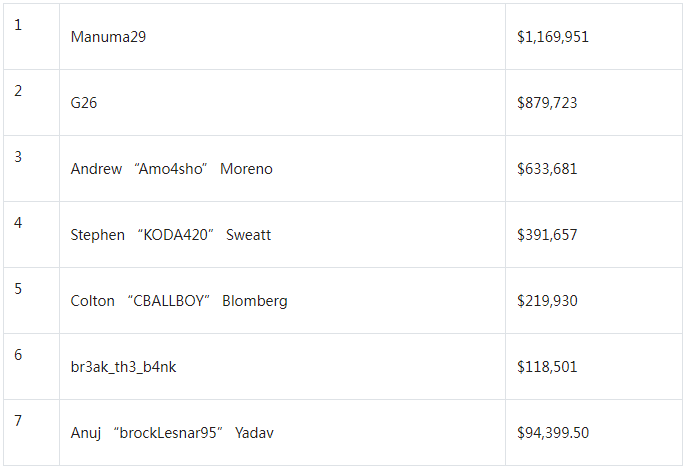Click the rank number 4 cell
This screenshot has height=472, width=686.
[x=32, y=234]
